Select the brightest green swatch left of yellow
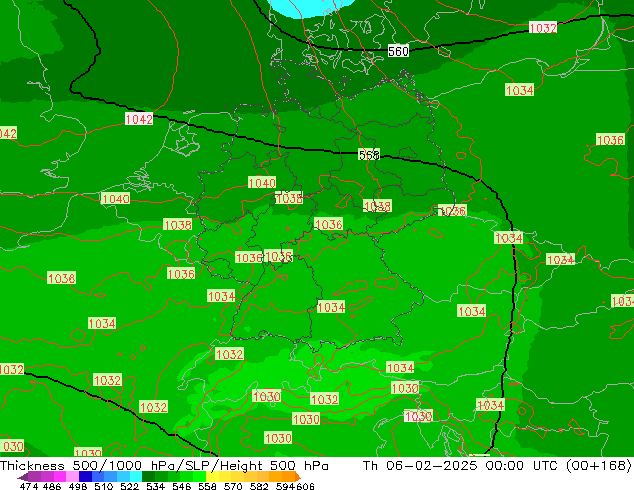634x490 pixels. pyautogui.click(x=199, y=476)
